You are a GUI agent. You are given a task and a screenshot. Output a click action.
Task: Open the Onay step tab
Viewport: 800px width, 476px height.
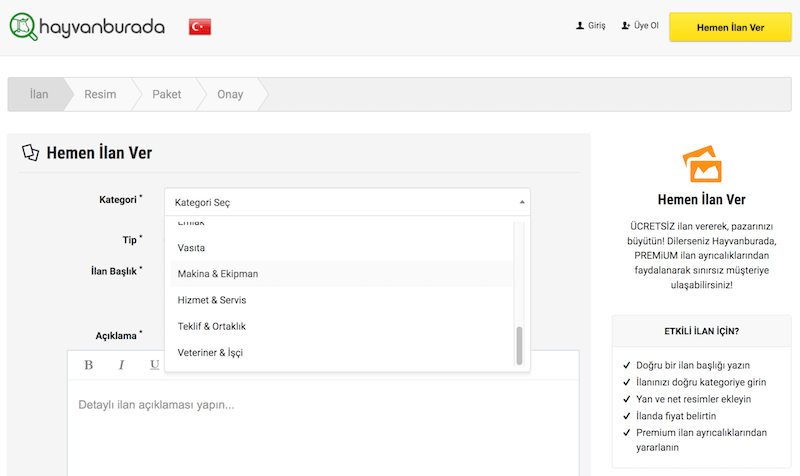pyautogui.click(x=230, y=95)
